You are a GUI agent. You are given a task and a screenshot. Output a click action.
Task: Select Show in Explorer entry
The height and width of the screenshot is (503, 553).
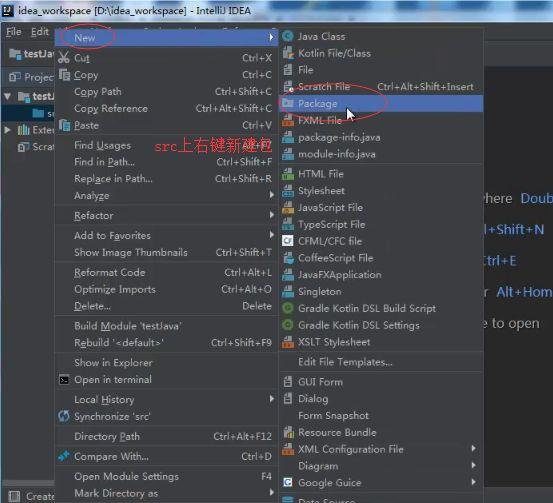click(x=166, y=362)
